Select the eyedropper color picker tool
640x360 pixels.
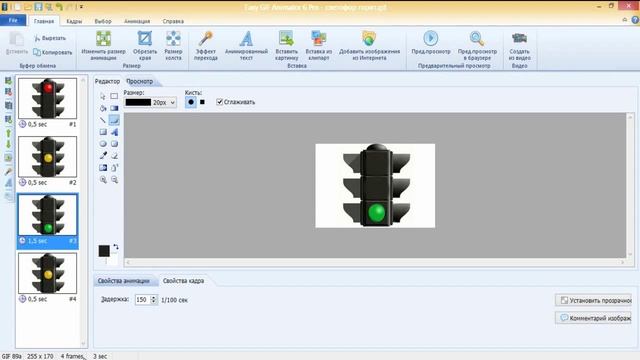point(103,156)
